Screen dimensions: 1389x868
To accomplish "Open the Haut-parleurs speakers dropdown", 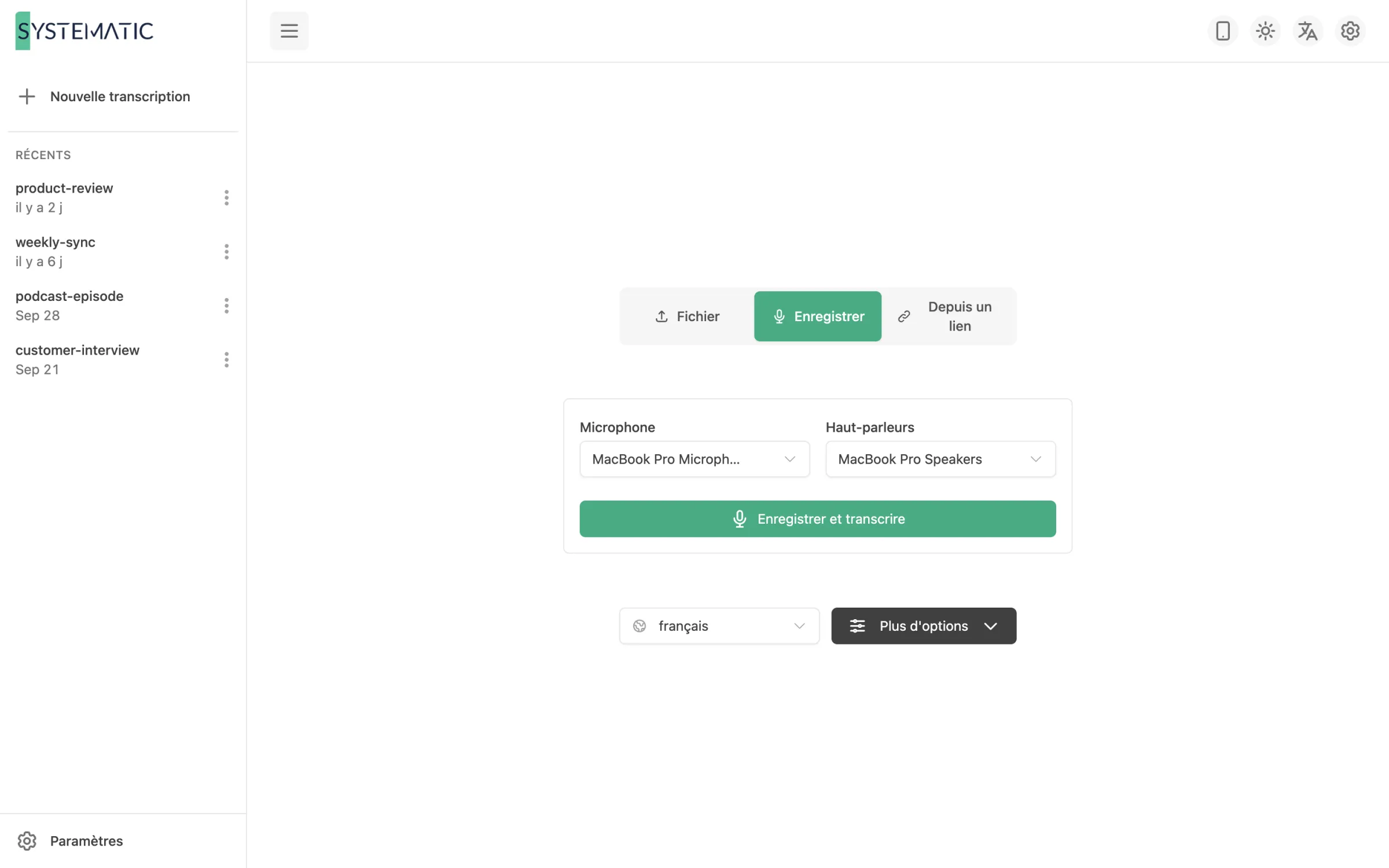I will tap(940, 459).
